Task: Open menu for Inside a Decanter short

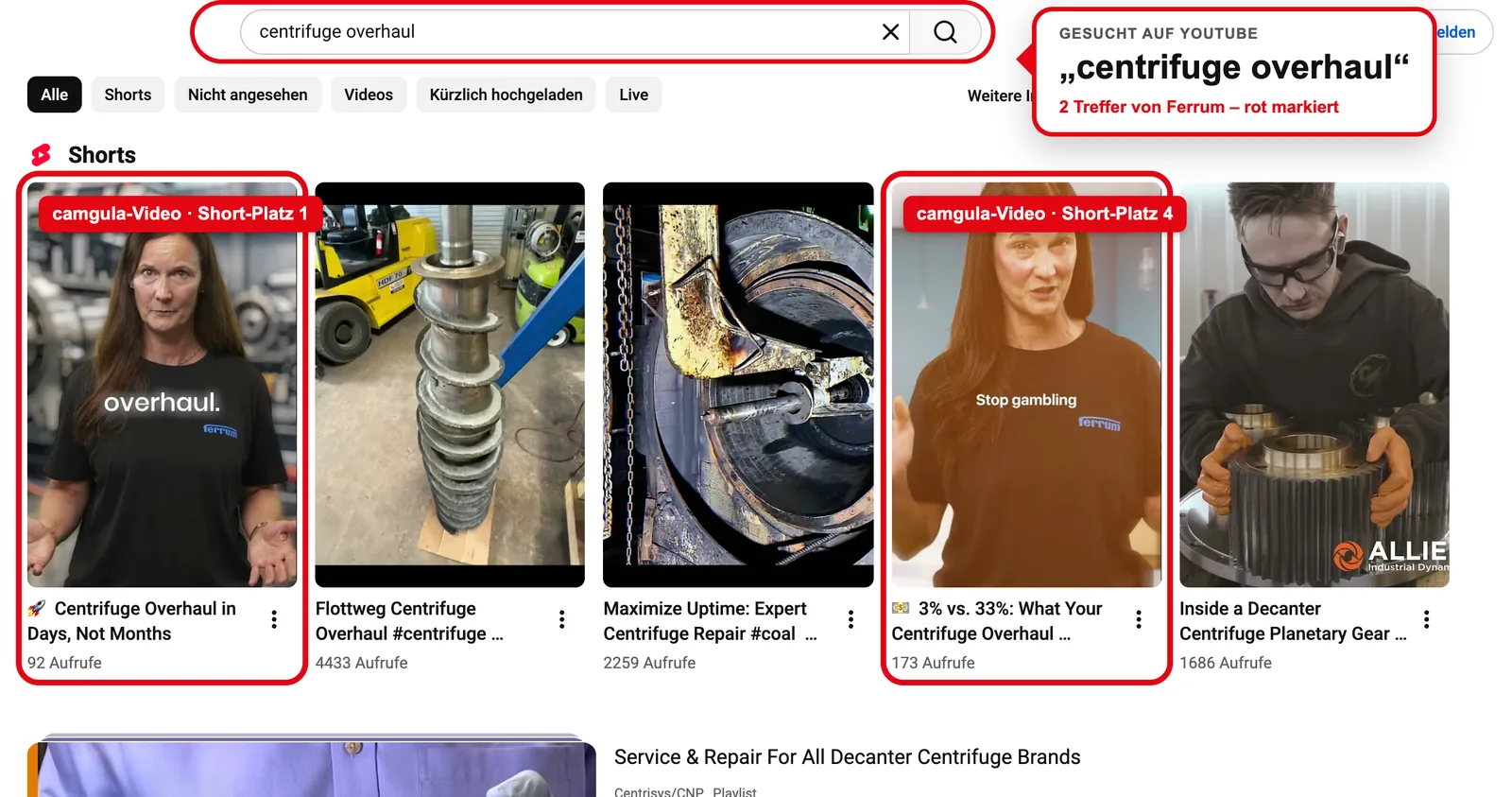Action: pos(1427,619)
